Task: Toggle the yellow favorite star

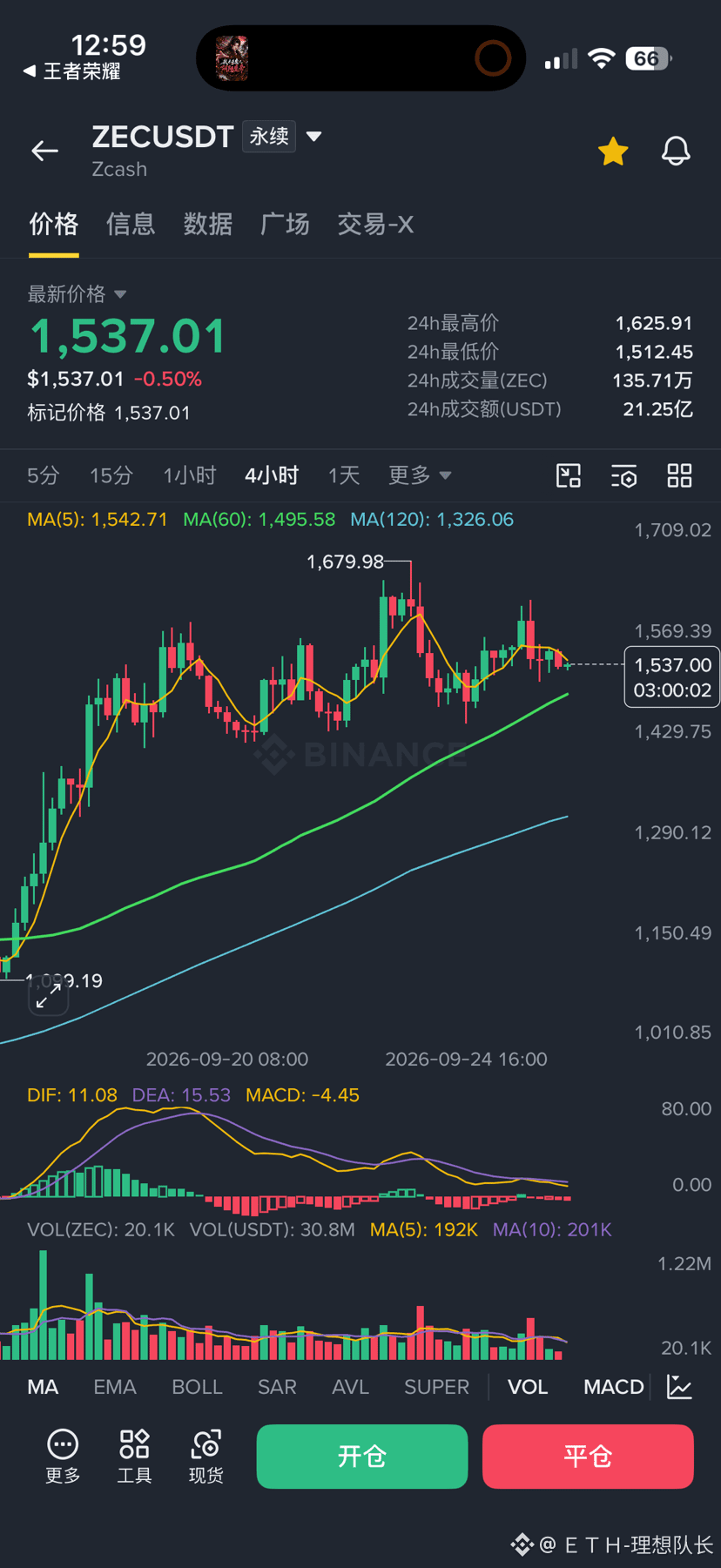Action: pos(613,151)
